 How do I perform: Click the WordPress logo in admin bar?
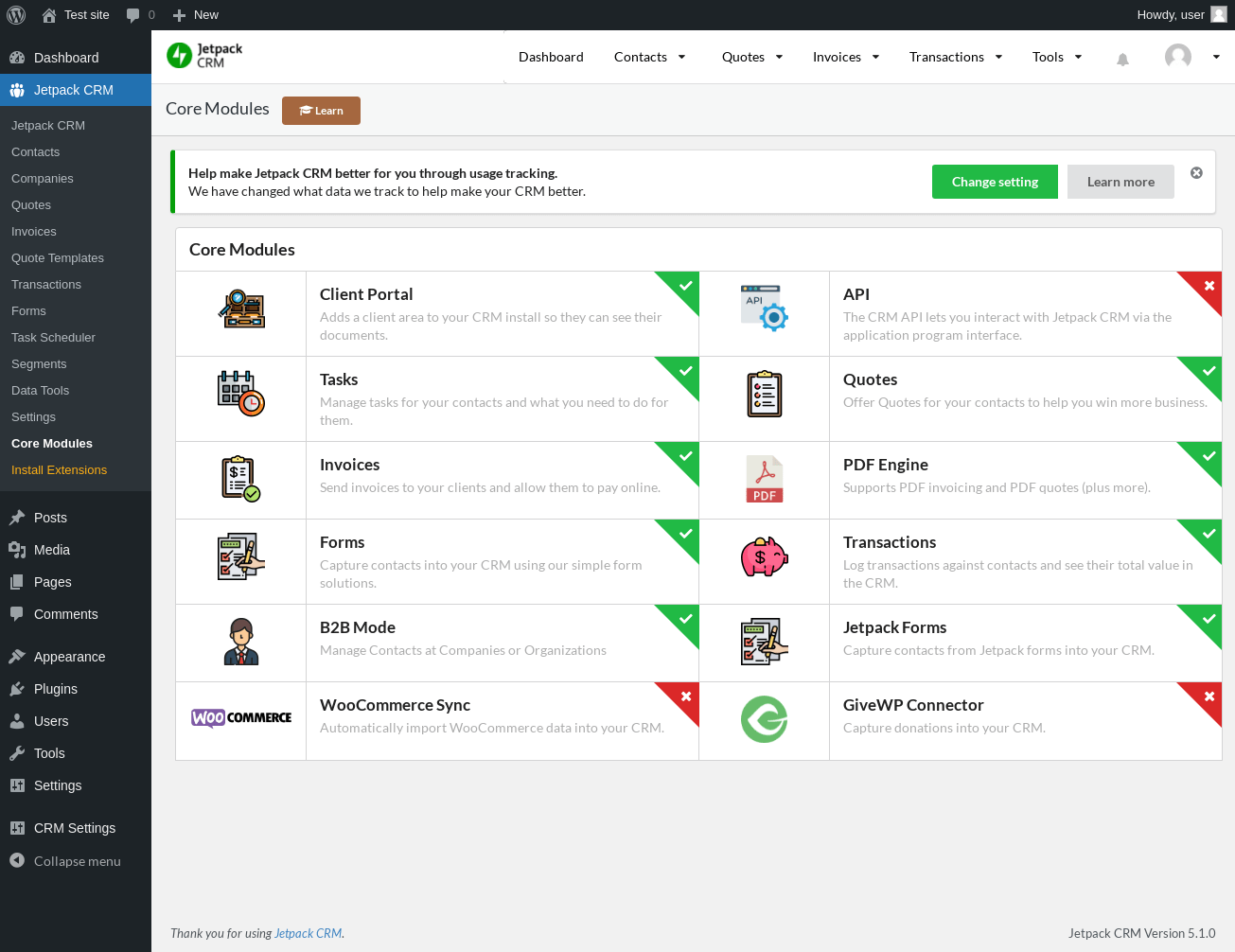coord(16,15)
